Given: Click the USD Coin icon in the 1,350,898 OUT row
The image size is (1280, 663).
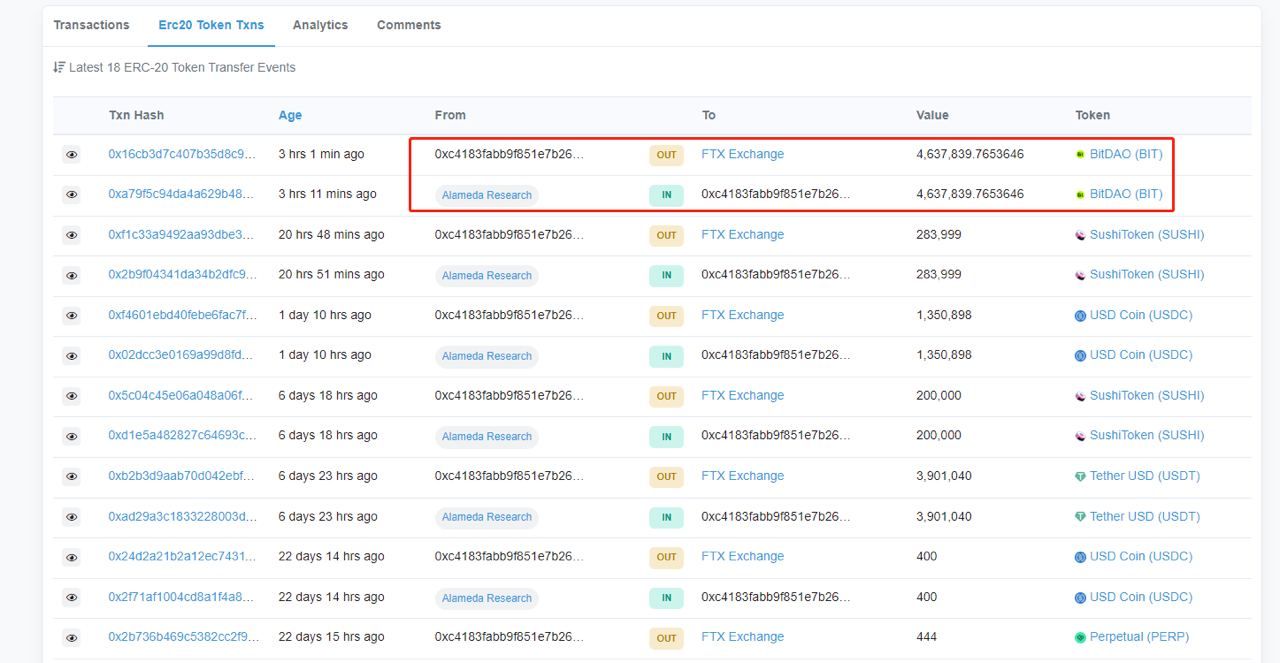Looking at the screenshot, I should tap(1080, 316).
